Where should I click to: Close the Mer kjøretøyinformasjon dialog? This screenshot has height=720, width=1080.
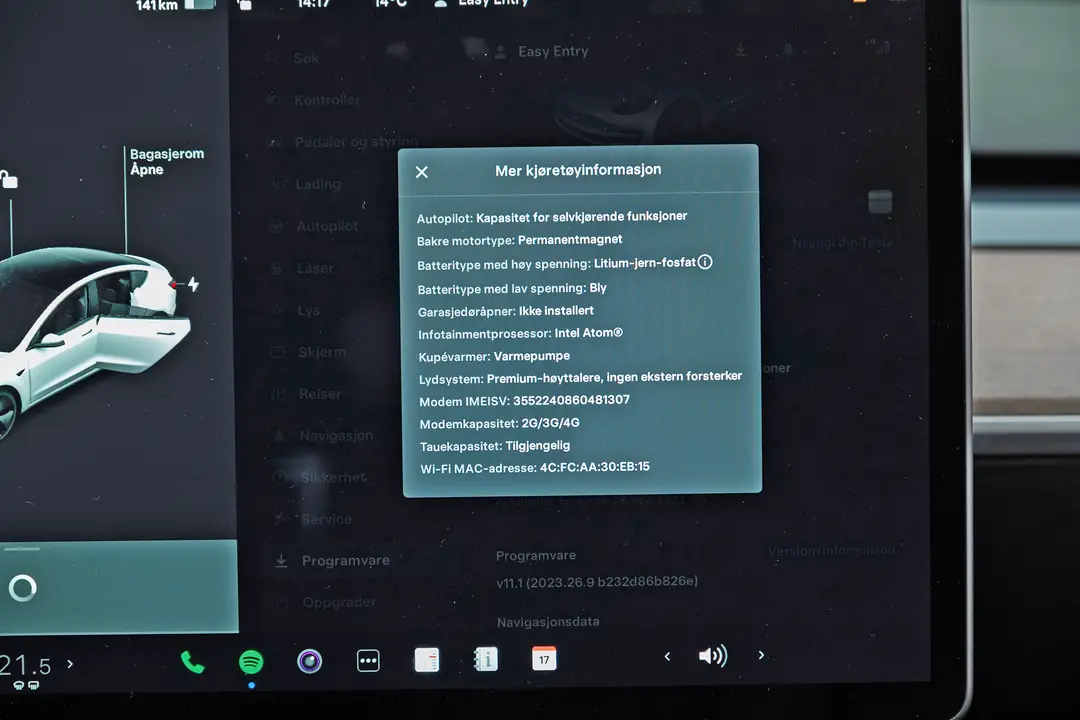422,172
